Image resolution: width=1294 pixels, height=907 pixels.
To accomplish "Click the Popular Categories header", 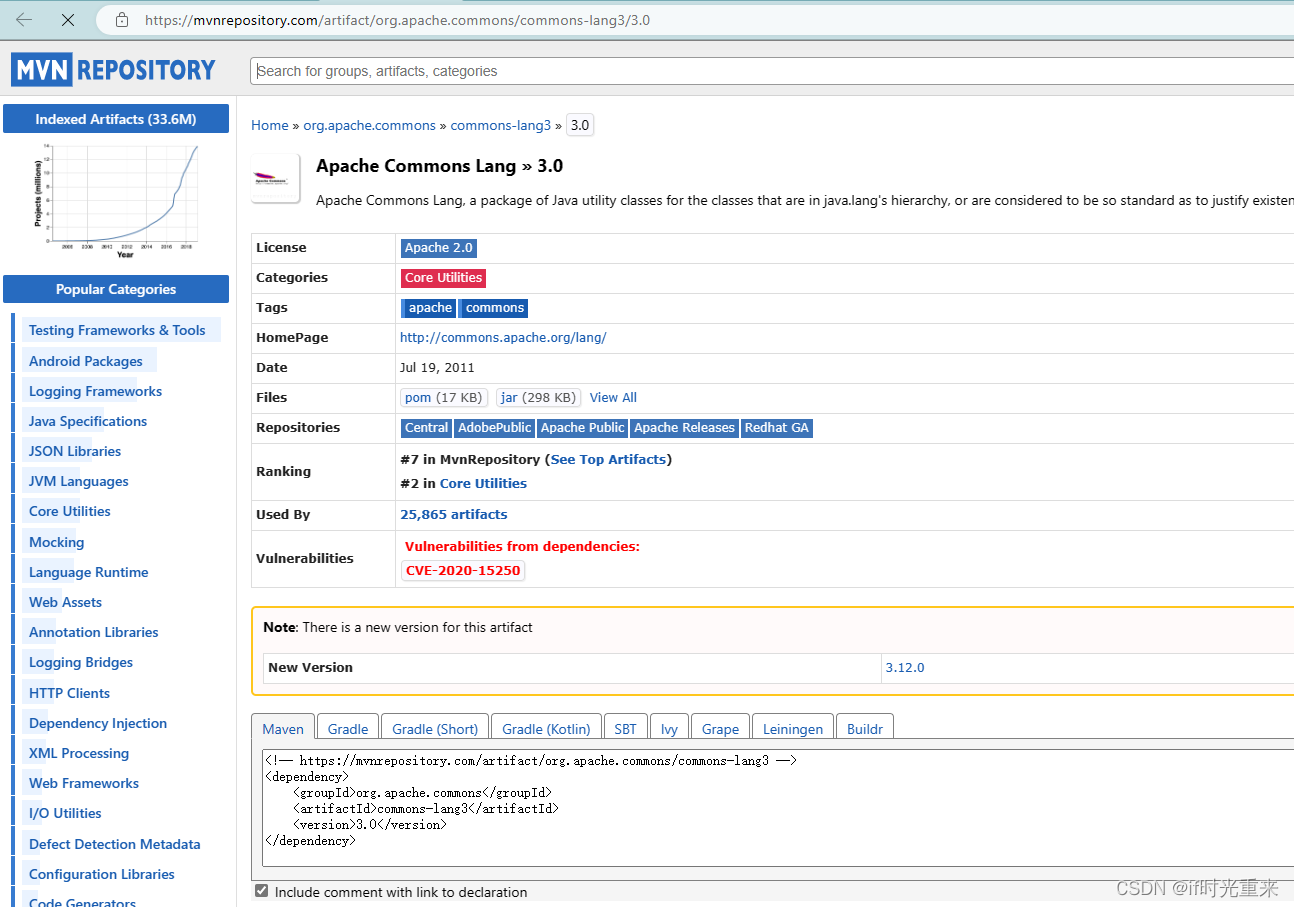I will [116, 289].
